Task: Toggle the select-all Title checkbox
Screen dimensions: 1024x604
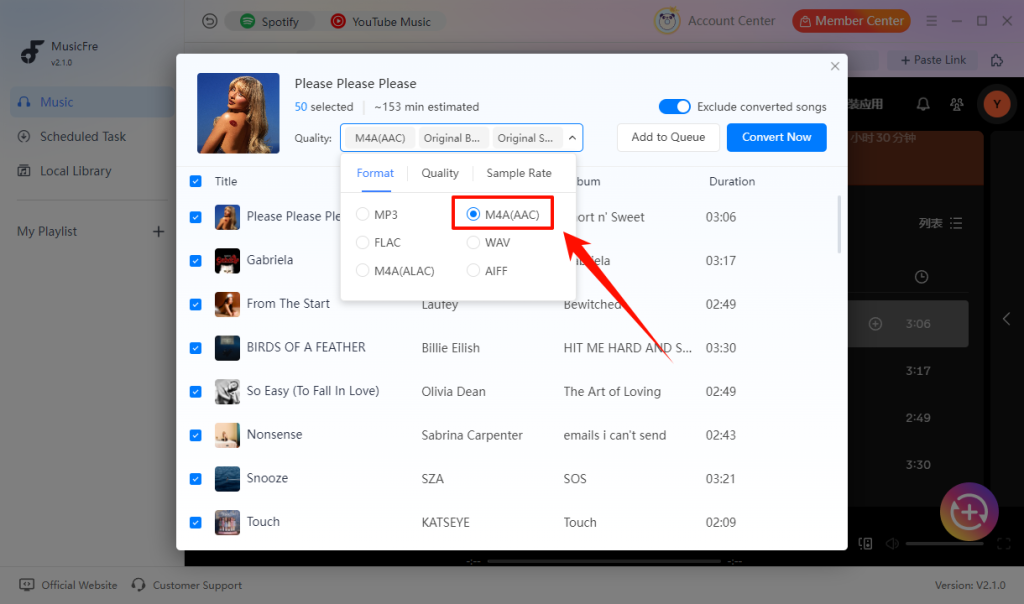Action: pos(195,181)
